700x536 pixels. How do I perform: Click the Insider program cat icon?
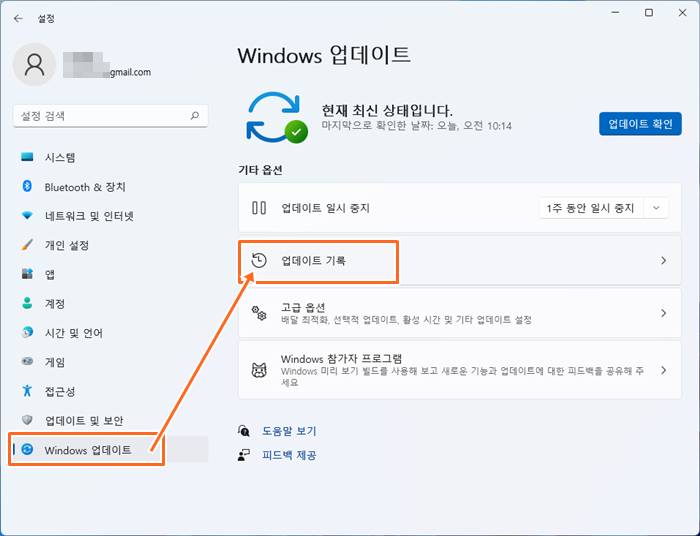(x=259, y=370)
